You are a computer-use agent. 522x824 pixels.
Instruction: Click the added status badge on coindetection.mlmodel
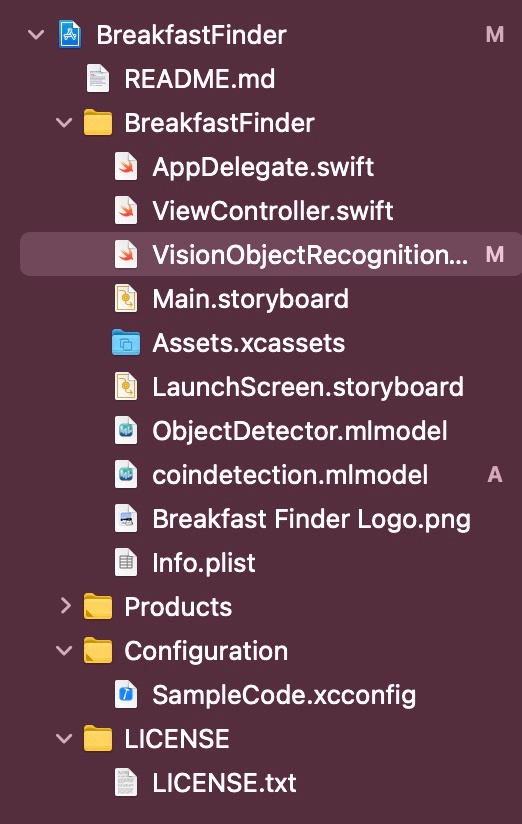[495, 475]
